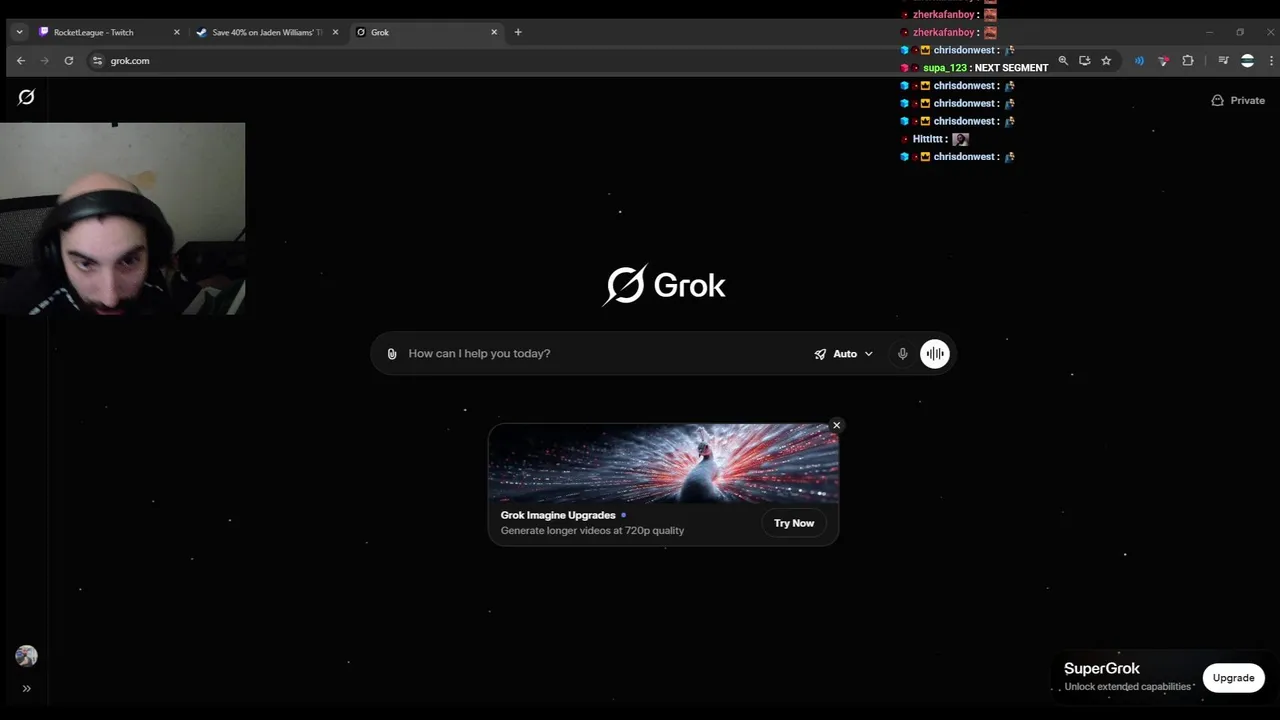Start voice mode with the waveform button
The image size is (1280, 720).
coord(935,354)
